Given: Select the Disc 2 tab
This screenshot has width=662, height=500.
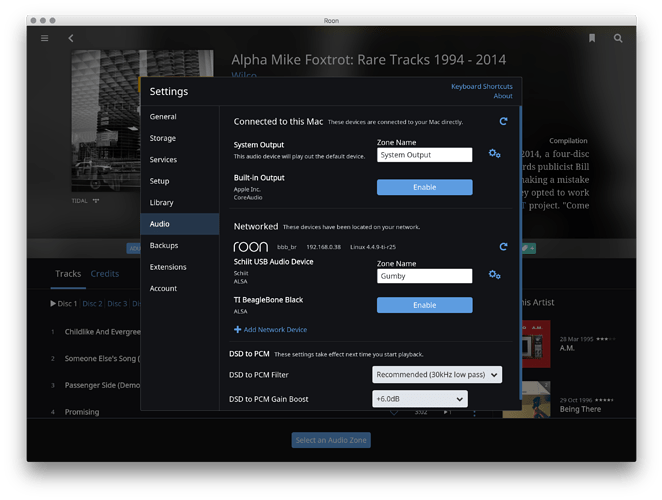Looking at the screenshot, I should point(92,304).
